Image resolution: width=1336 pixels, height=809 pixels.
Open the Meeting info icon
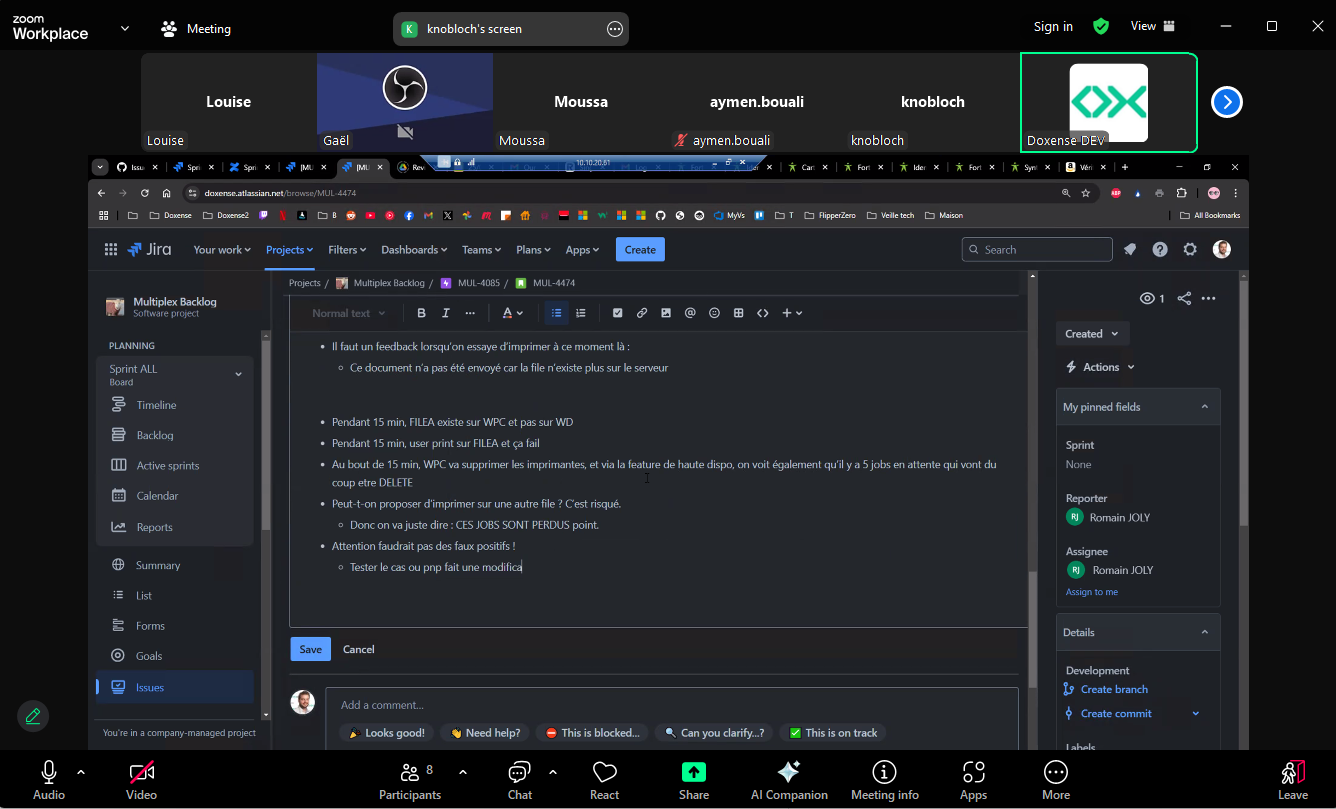884,773
